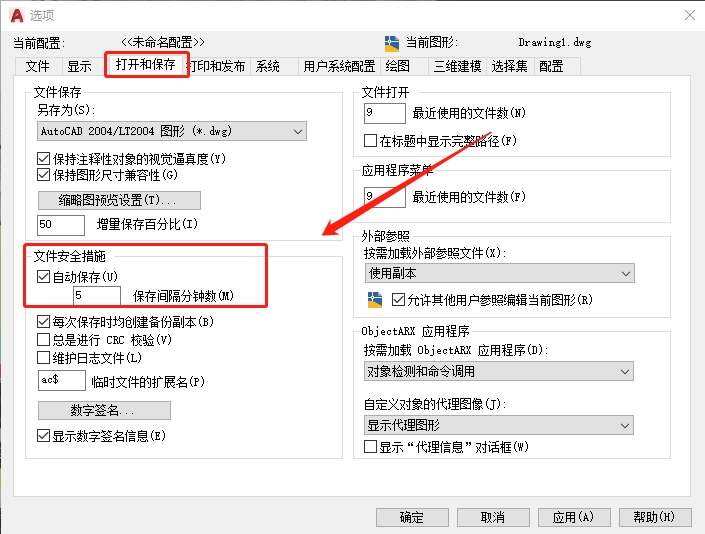Enable 在标题中显示完整路径 checkbox
Image resolution: width=705 pixels, height=534 pixels.
coord(370,141)
